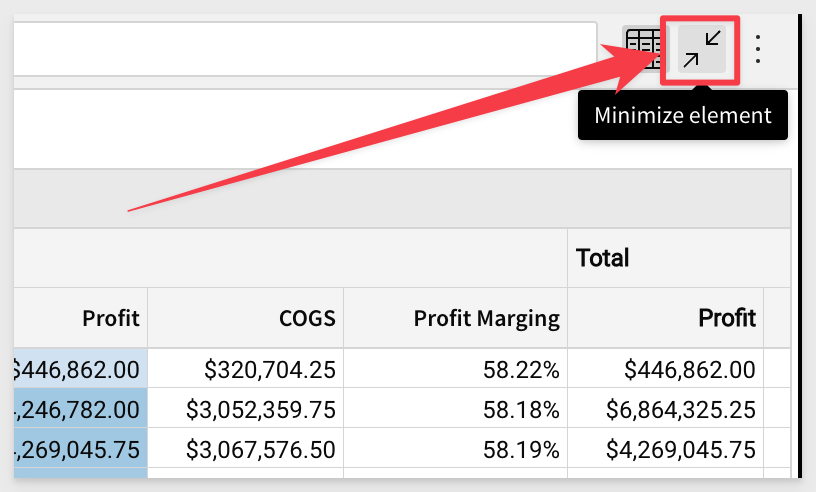Click the table grid icon
The width and height of the screenshot is (816, 492).
click(x=643, y=46)
